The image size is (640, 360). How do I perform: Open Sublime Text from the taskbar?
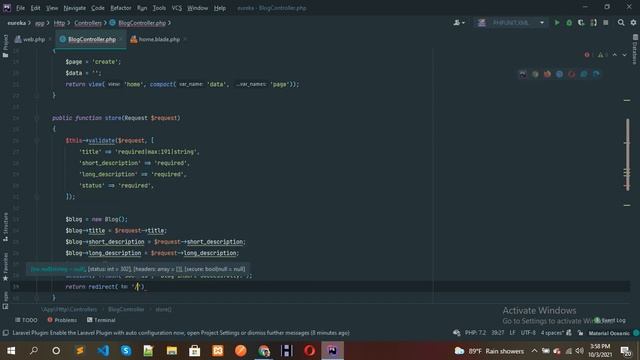pos(80,351)
